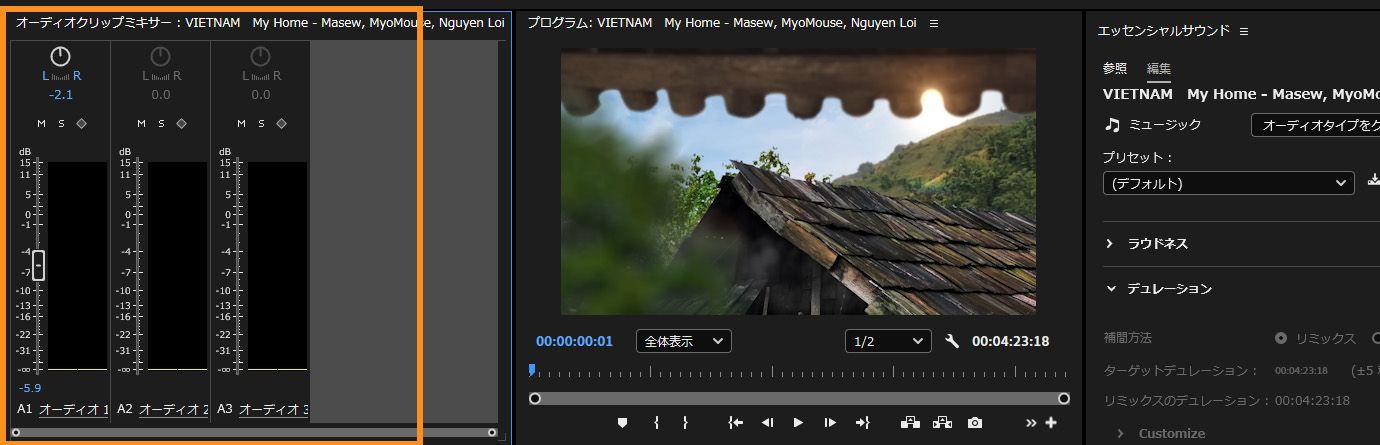Select the リミックス radio button
This screenshot has height=445, width=1380.
point(1281,338)
